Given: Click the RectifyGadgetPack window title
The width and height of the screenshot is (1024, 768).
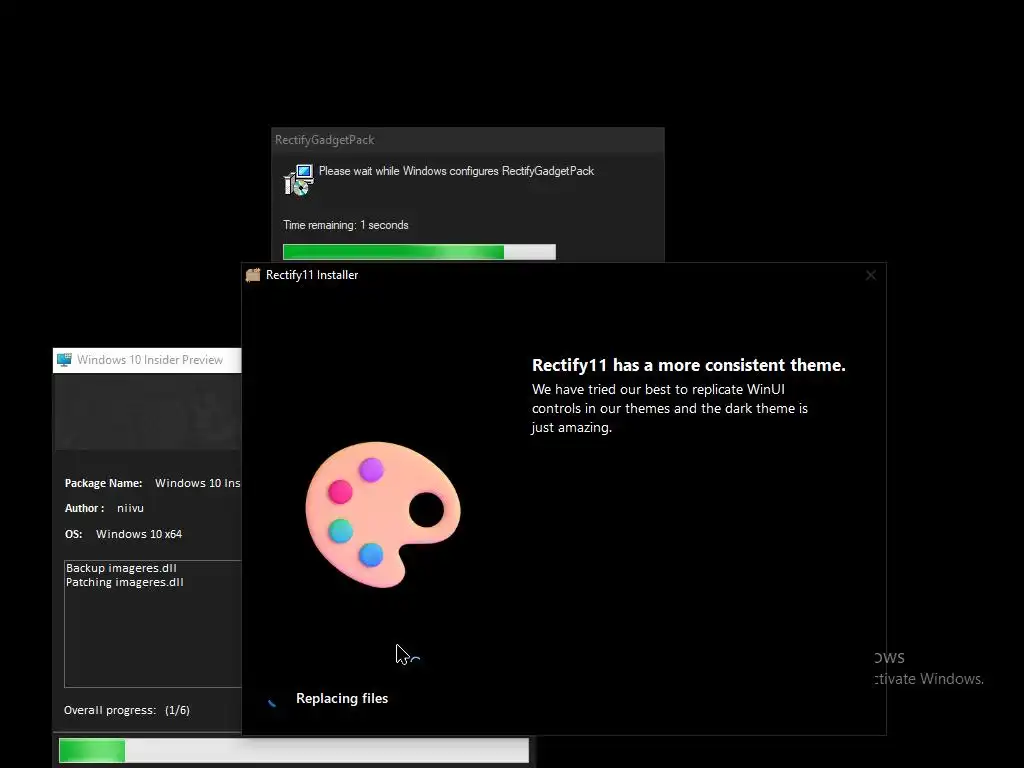Looking at the screenshot, I should point(325,140).
